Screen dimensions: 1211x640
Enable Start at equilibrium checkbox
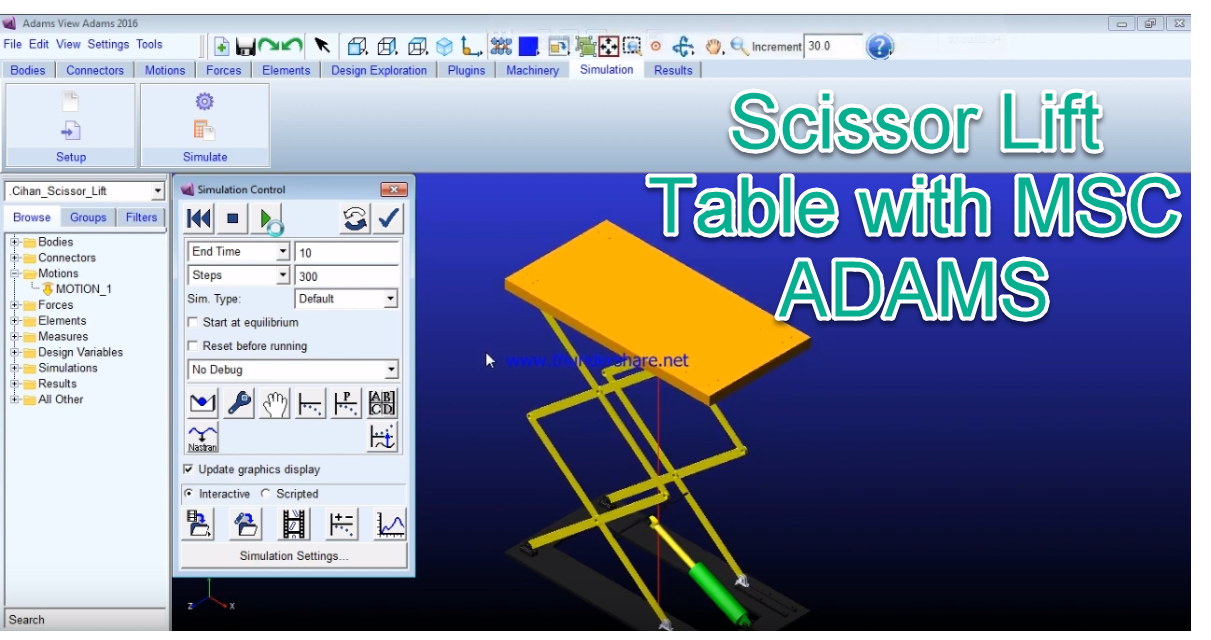[193, 323]
